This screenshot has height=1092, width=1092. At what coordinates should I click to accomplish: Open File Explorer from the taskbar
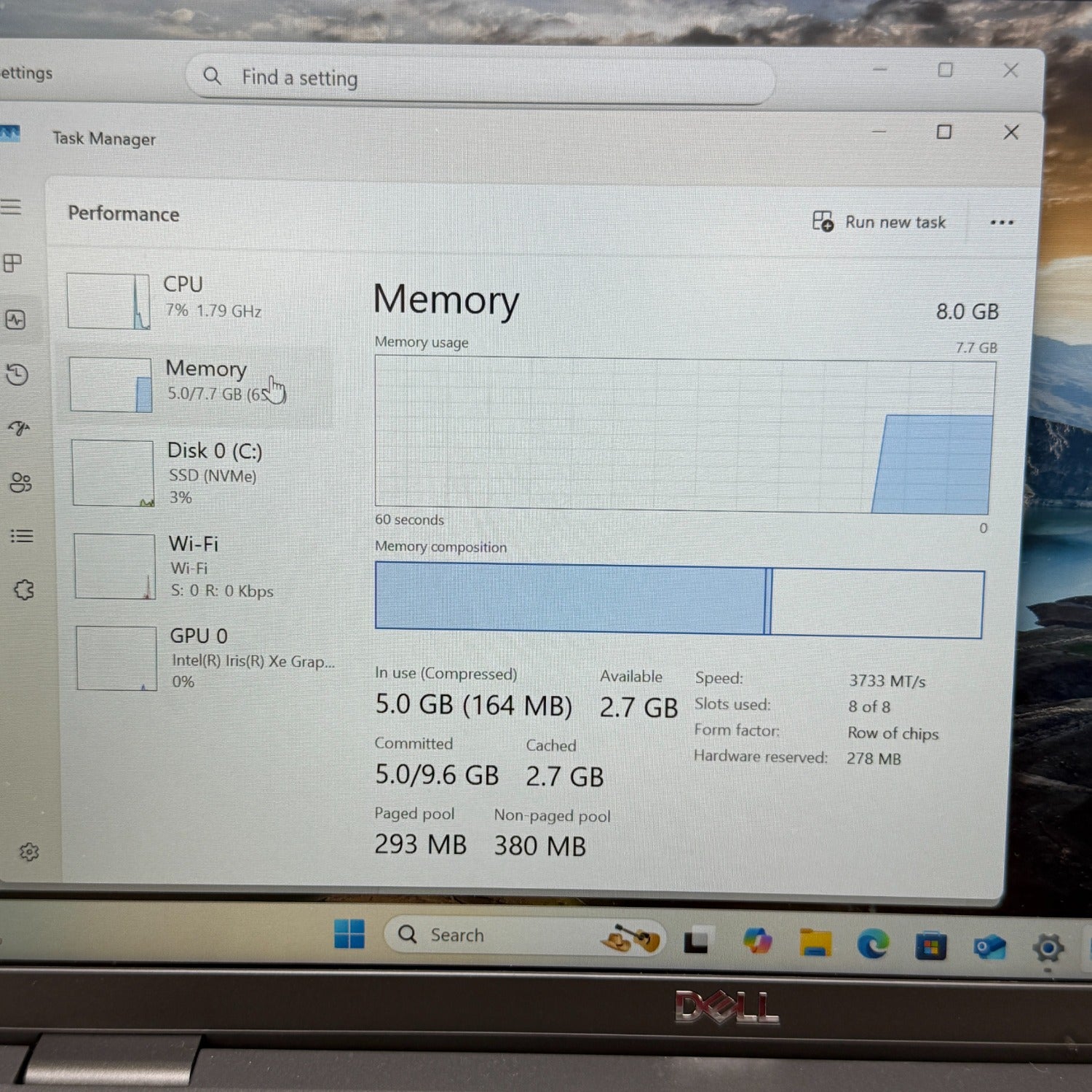pyautogui.click(x=815, y=943)
